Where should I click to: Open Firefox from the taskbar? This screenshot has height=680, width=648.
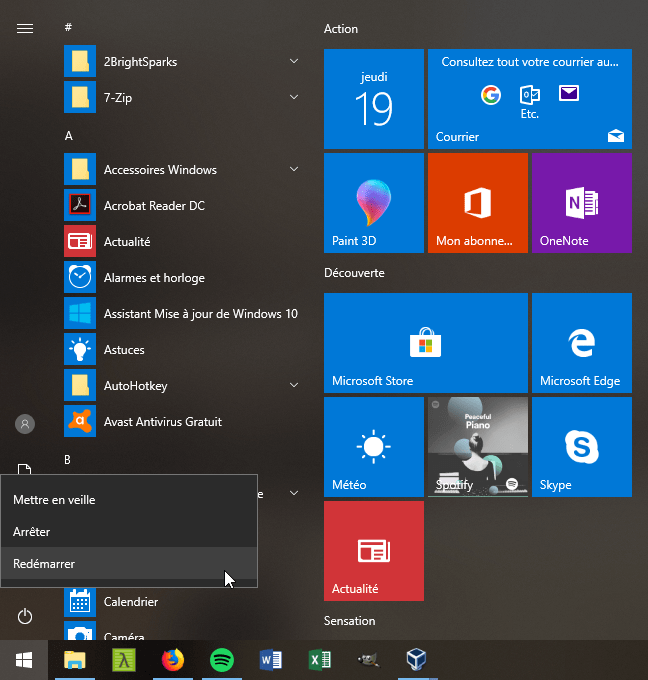click(173, 660)
